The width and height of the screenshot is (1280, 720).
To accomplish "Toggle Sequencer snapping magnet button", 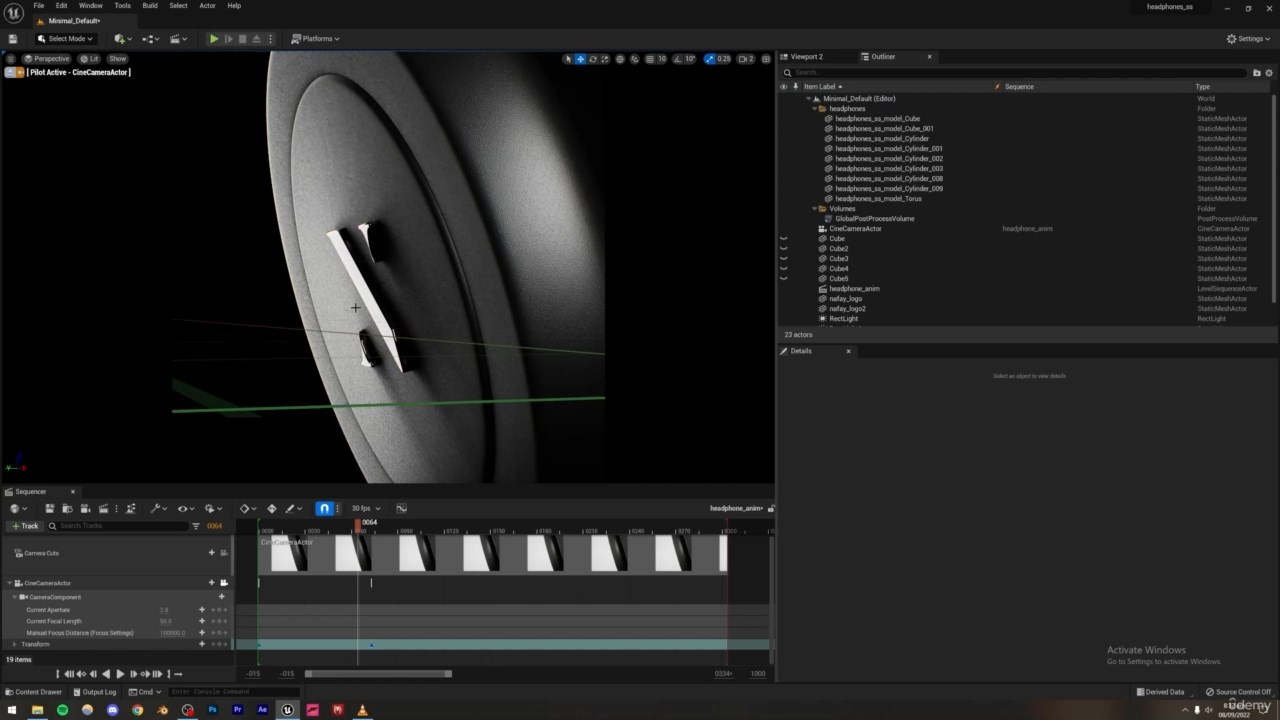I will point(324,509).
